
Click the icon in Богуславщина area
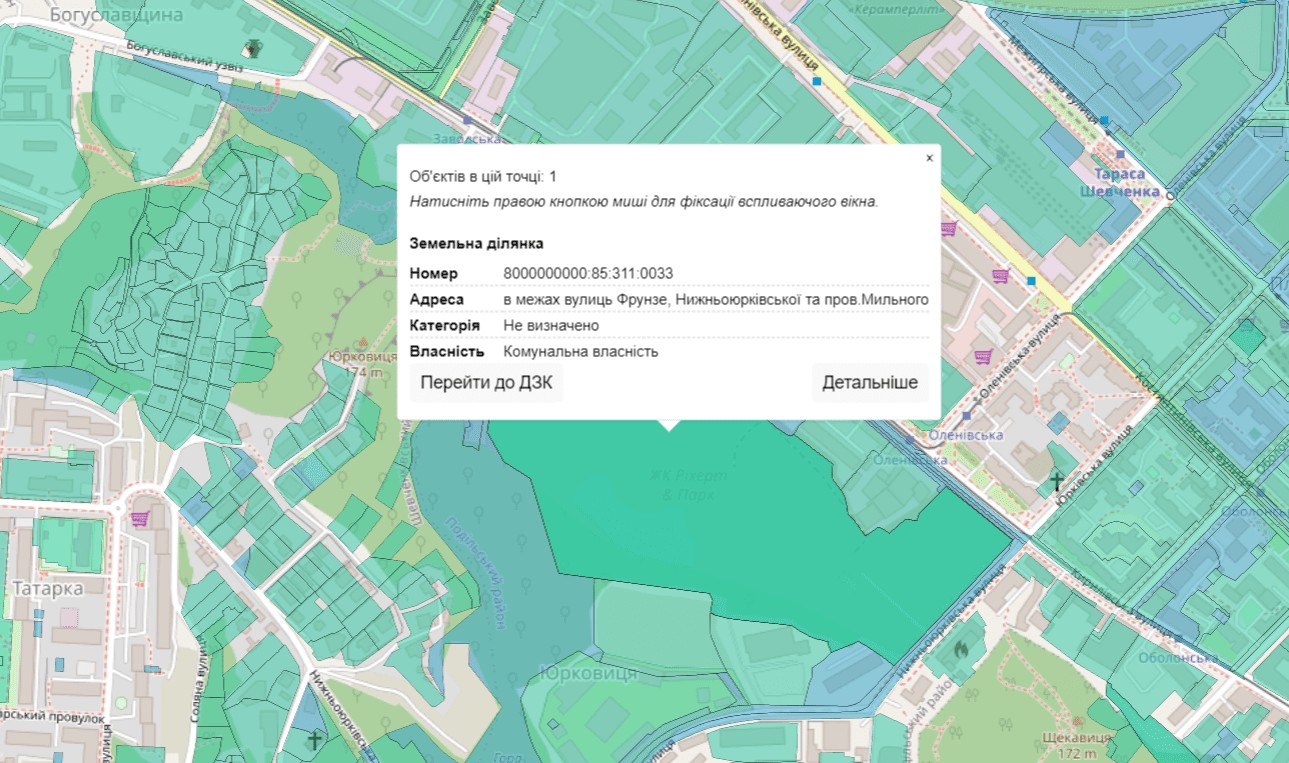tap(254, 47)
